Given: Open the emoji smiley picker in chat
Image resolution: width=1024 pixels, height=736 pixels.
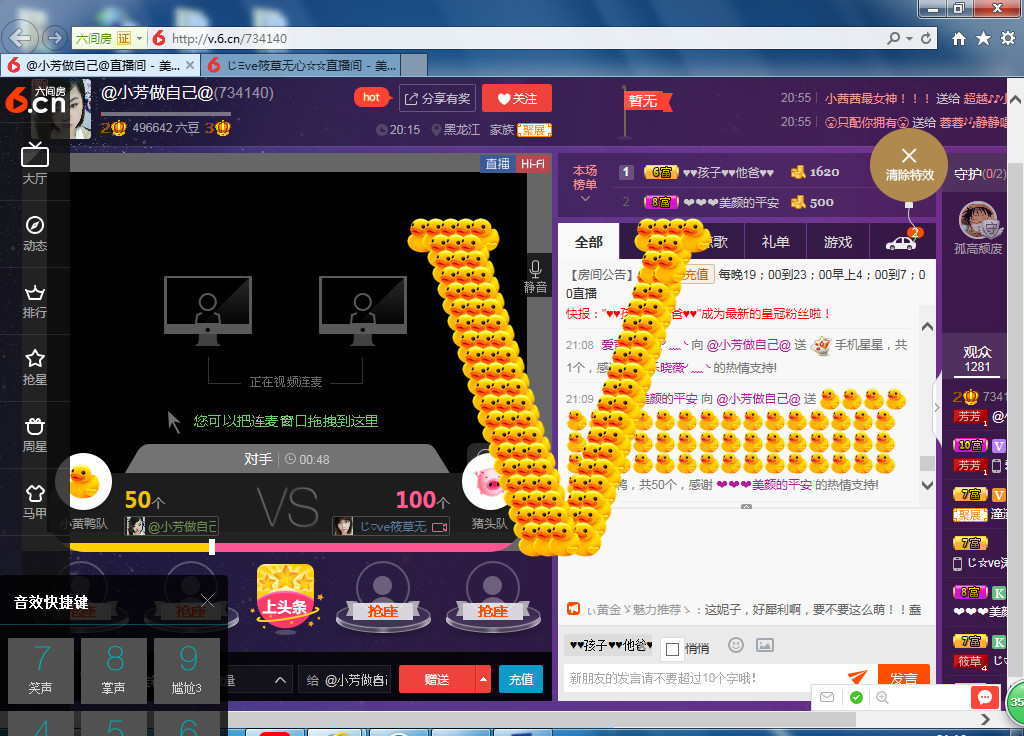Looking at the screenshot, I should [736, 645].
